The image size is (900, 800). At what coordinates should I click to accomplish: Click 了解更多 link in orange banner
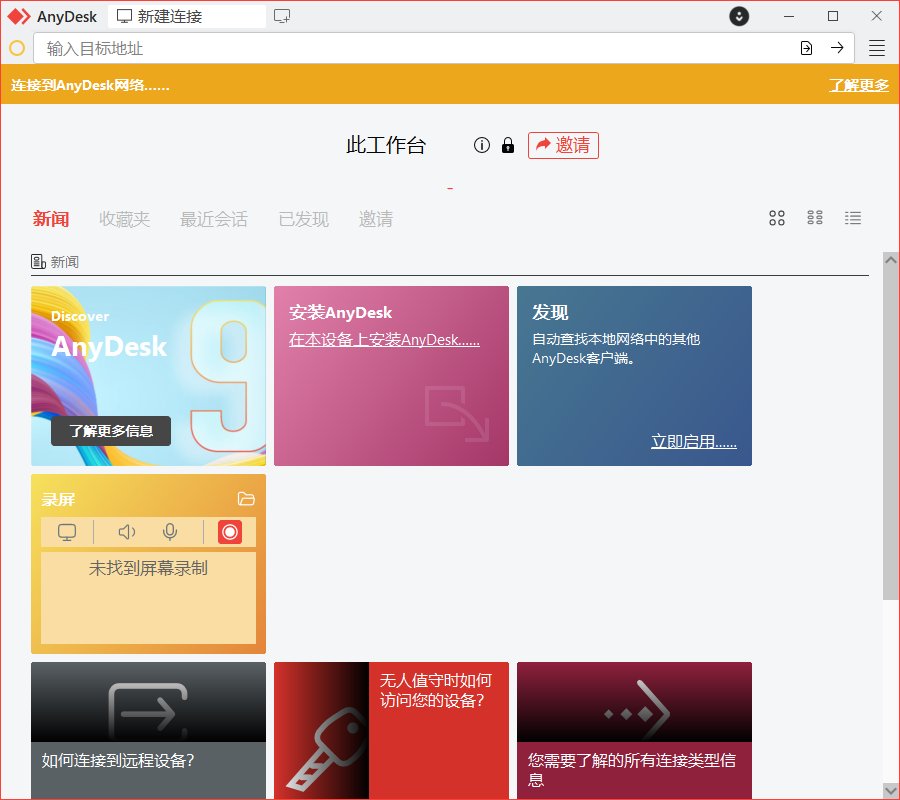point(859,85)
